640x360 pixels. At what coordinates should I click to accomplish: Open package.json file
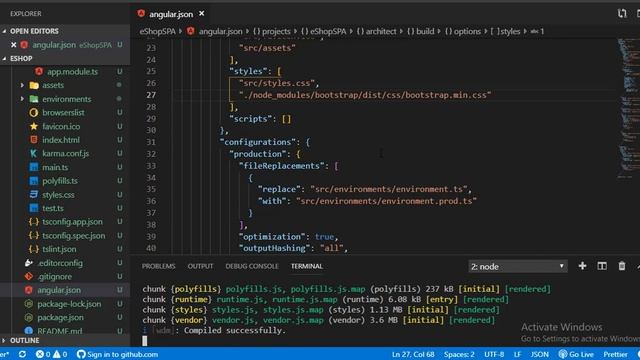click(60, 317)
